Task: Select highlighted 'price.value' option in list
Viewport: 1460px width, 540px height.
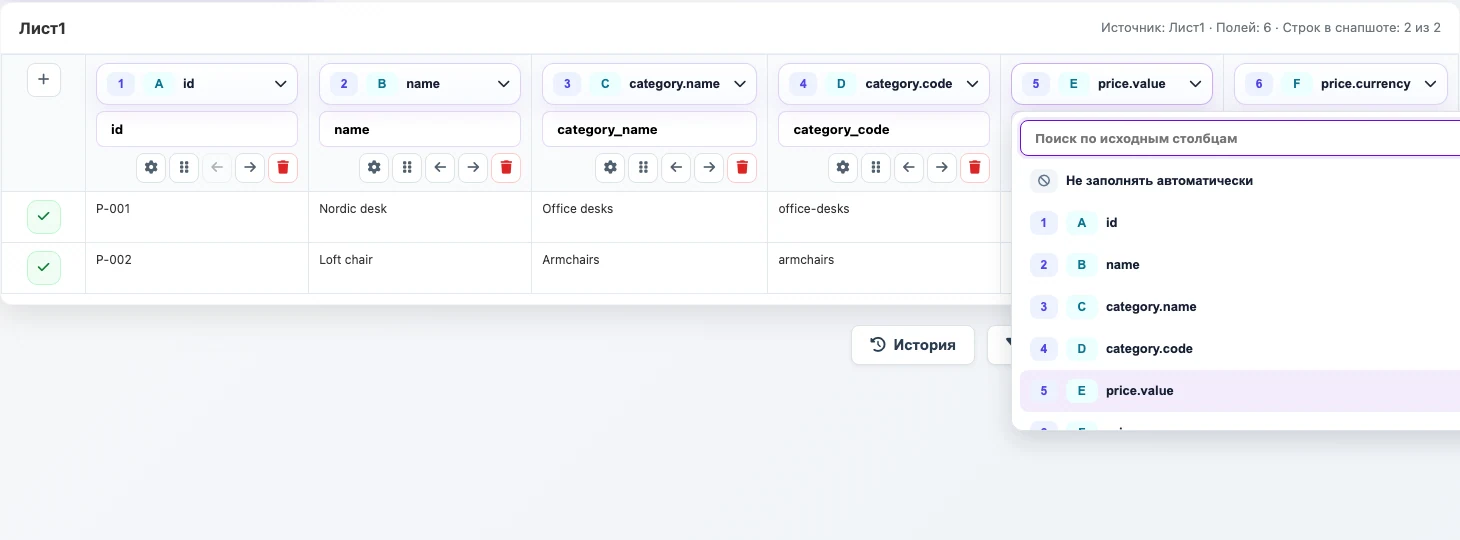Action: (1240, 391)
